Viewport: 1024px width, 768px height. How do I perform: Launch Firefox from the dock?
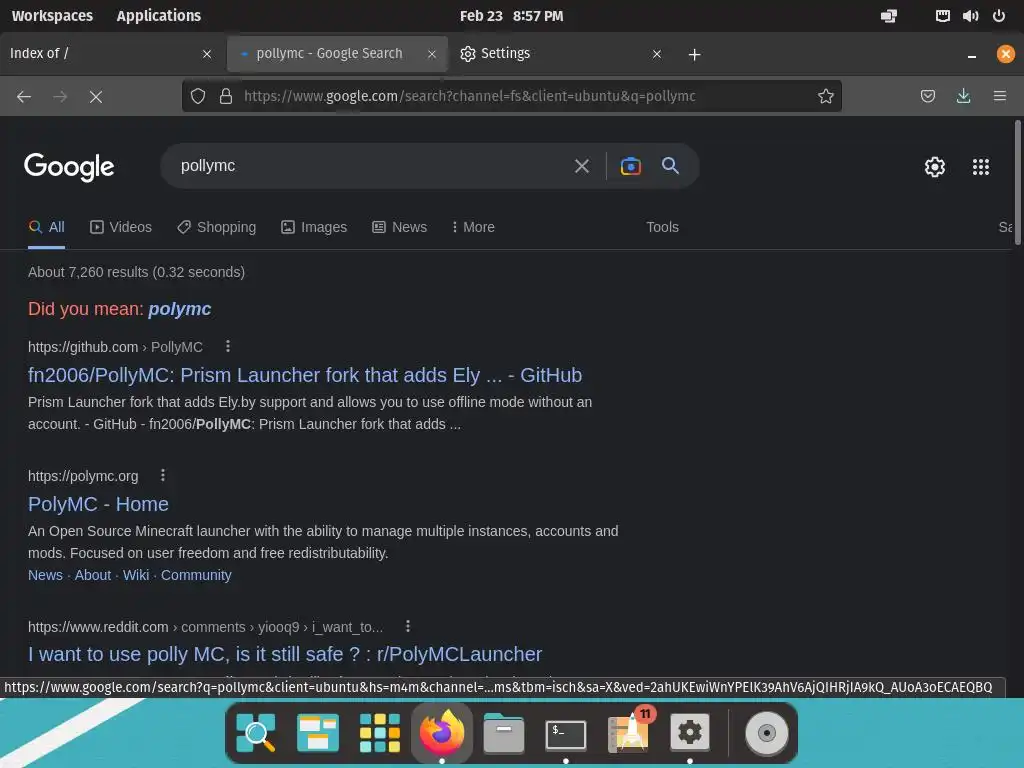tap(441, 733)
